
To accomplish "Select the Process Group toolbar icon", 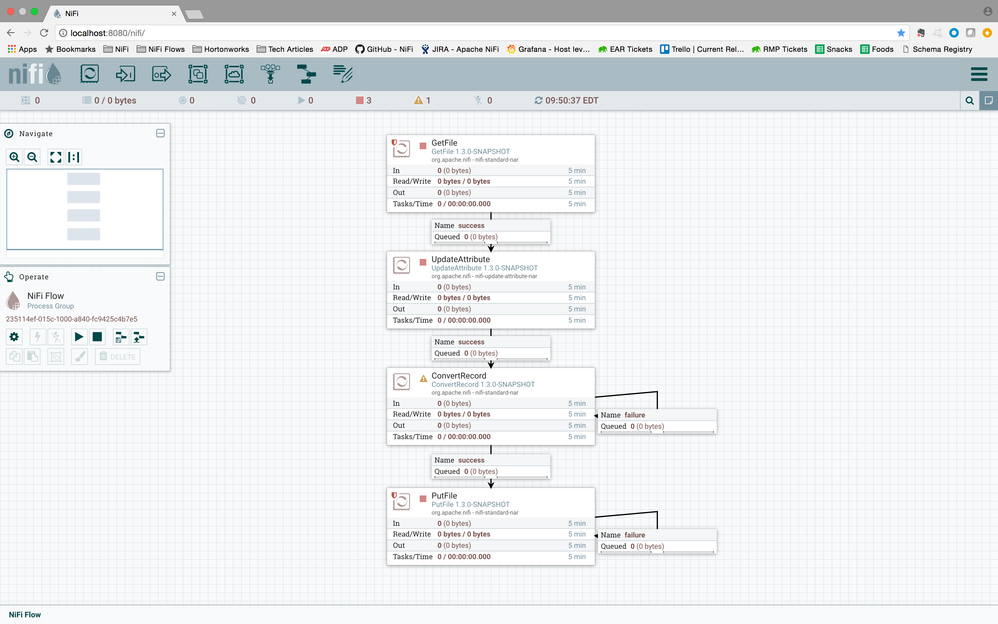I will point(198,74).
